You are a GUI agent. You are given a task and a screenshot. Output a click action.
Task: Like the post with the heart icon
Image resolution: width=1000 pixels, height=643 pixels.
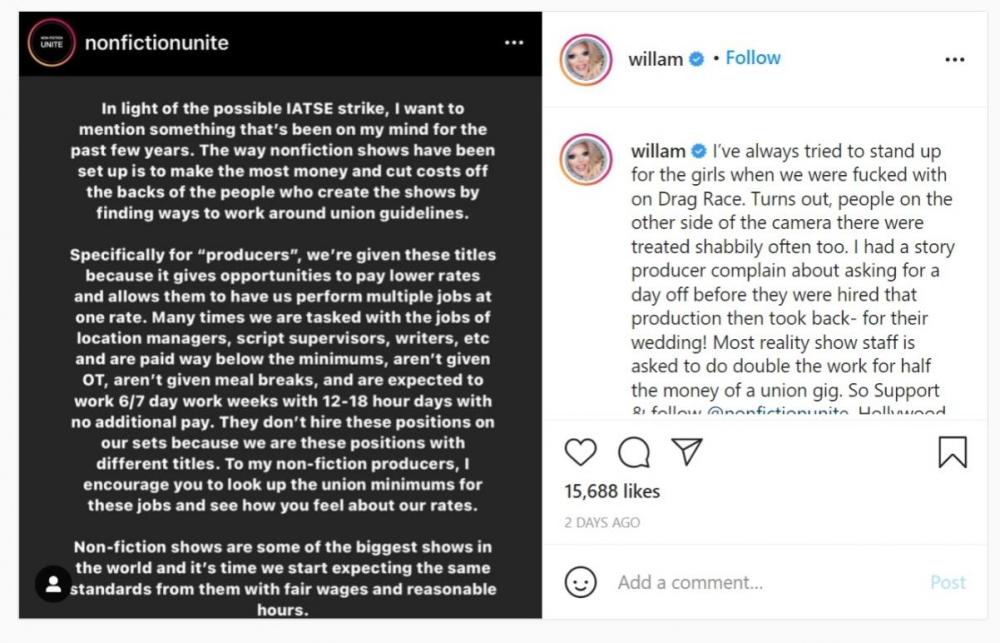581,453
